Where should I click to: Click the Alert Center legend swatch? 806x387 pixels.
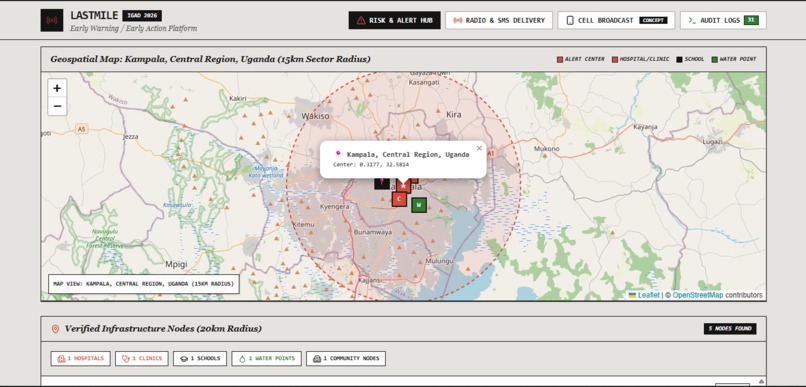point(560,60)
